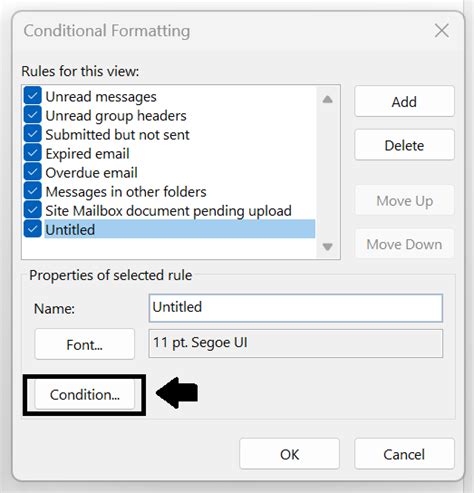This screenshot has width=474, height=493.
Task: Click the Move Down button
Action: (404, 244)
